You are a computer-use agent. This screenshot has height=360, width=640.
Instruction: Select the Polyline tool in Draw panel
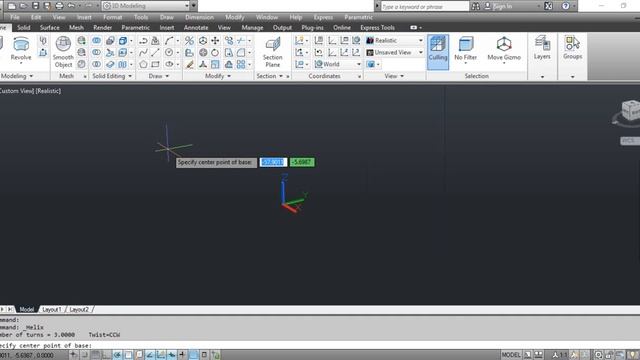click(143, 41)
